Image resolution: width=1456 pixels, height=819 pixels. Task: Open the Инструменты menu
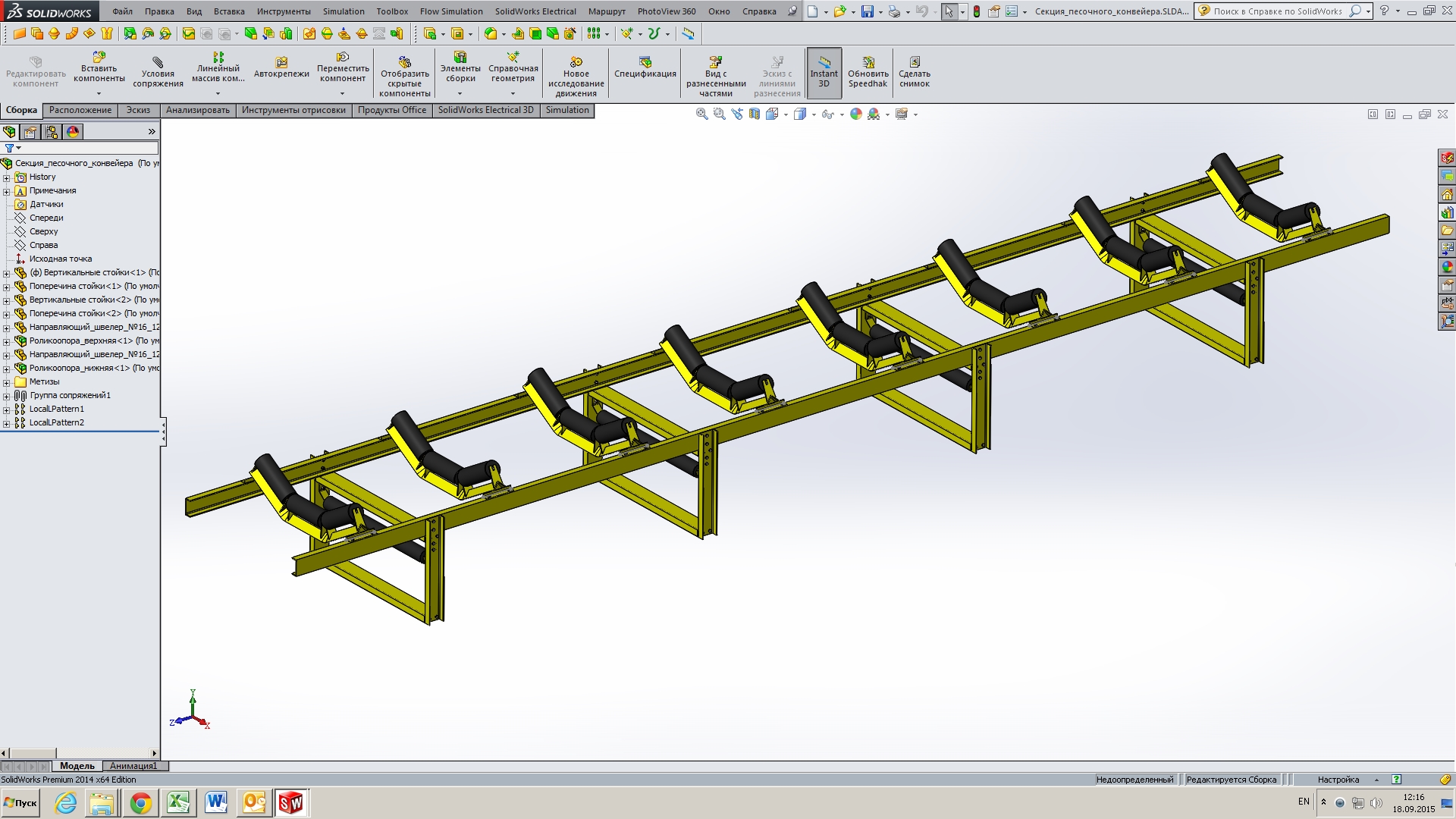pyautogui.click(x=284, y=11)
